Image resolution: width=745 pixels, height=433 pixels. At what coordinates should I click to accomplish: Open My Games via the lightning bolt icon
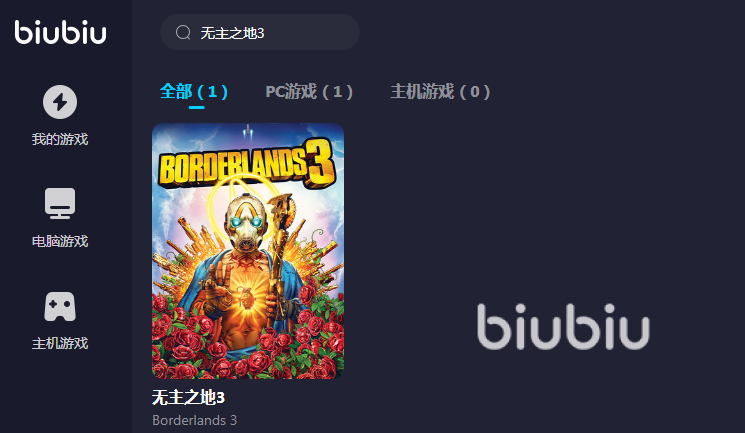[x=60, y=102]
